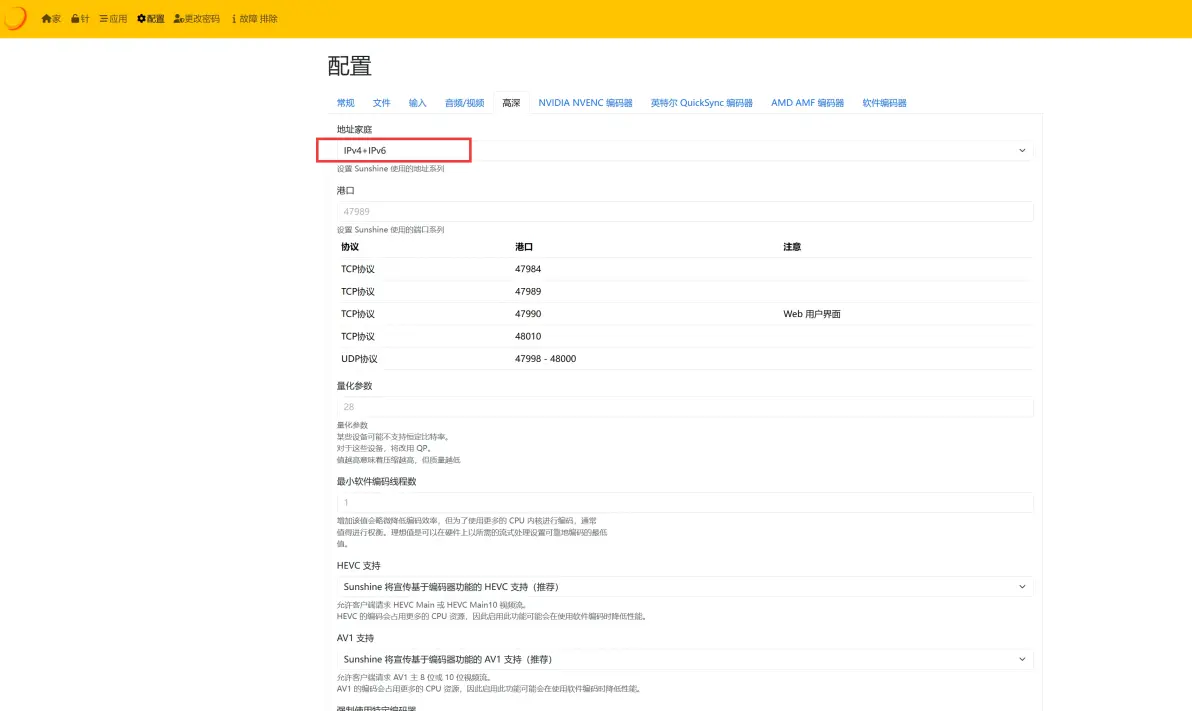Focus the minimum software encoding threads field
The image size is (1192, 711).
pos(684,503)
